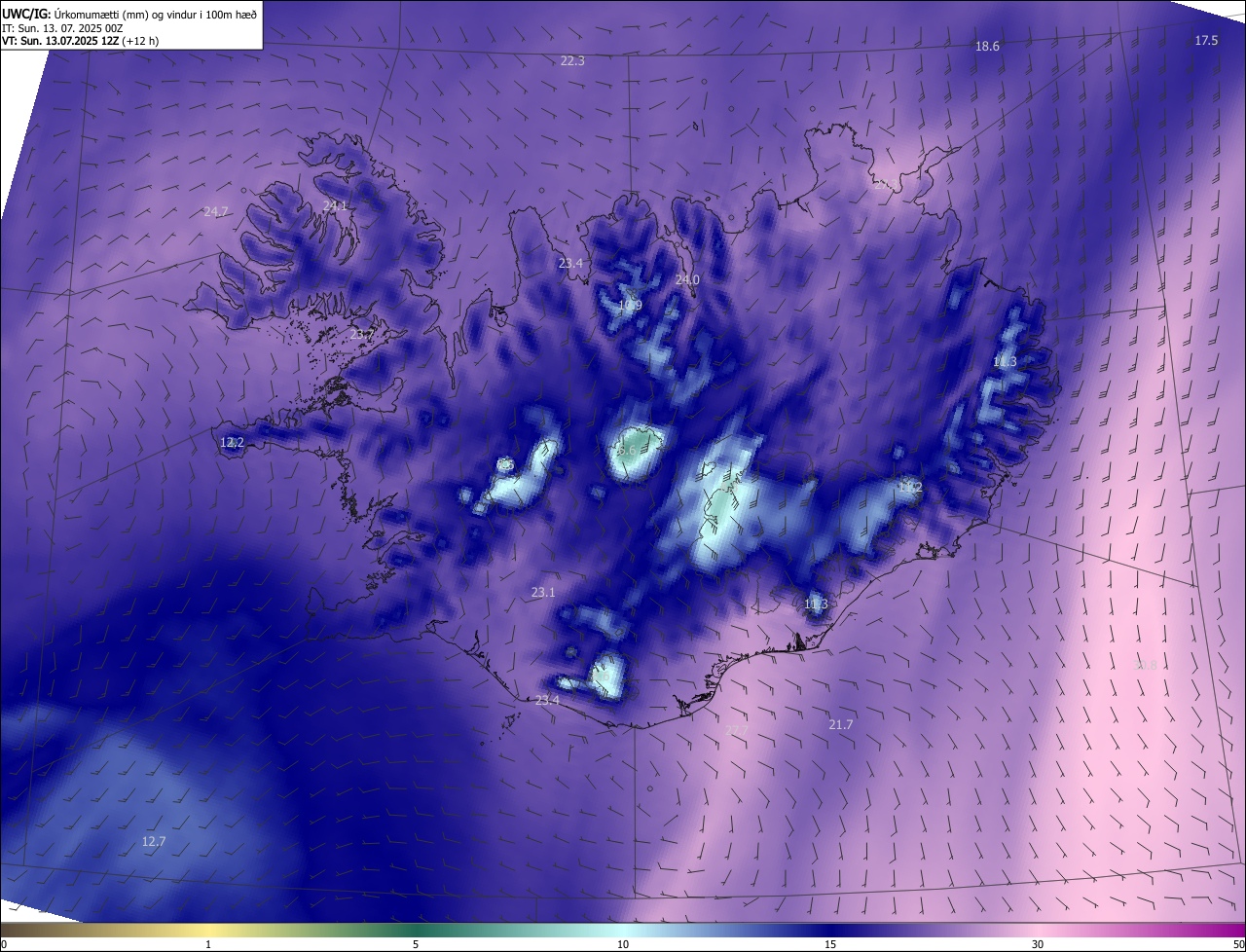Click the initial time line "IT: Sun. 13. 07. 2025 00Z"

[x=62, y=28]
